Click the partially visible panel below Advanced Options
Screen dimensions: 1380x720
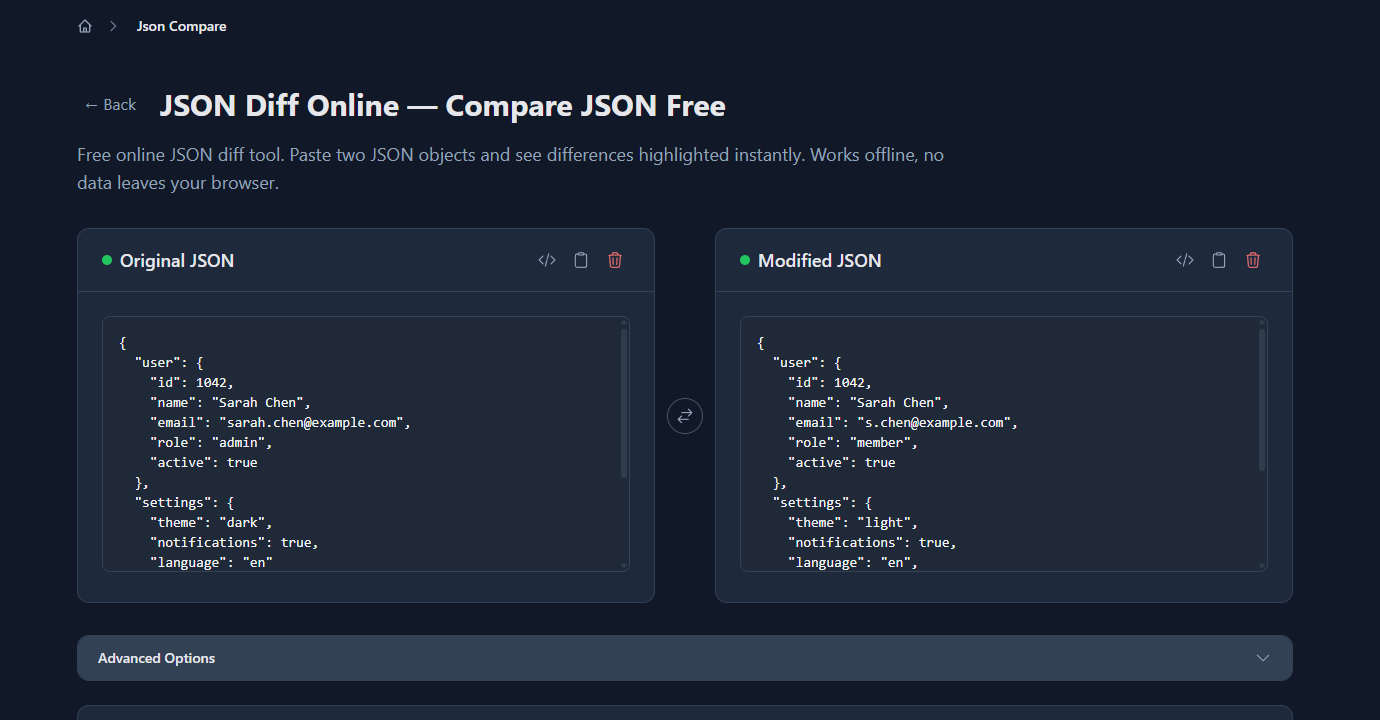pyautogui.click(x=684, y=712)
